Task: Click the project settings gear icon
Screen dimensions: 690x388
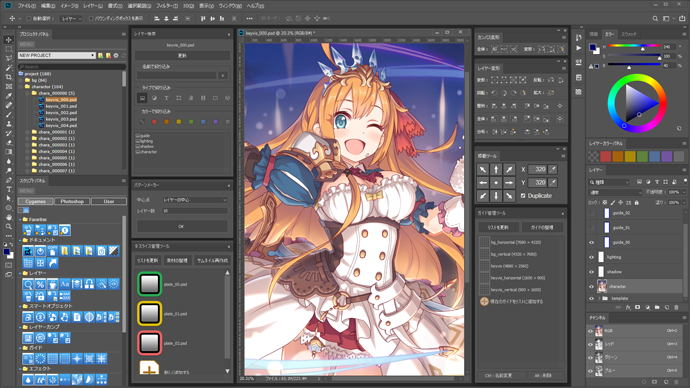Action: pyautogui.click(x=116, y=55)
